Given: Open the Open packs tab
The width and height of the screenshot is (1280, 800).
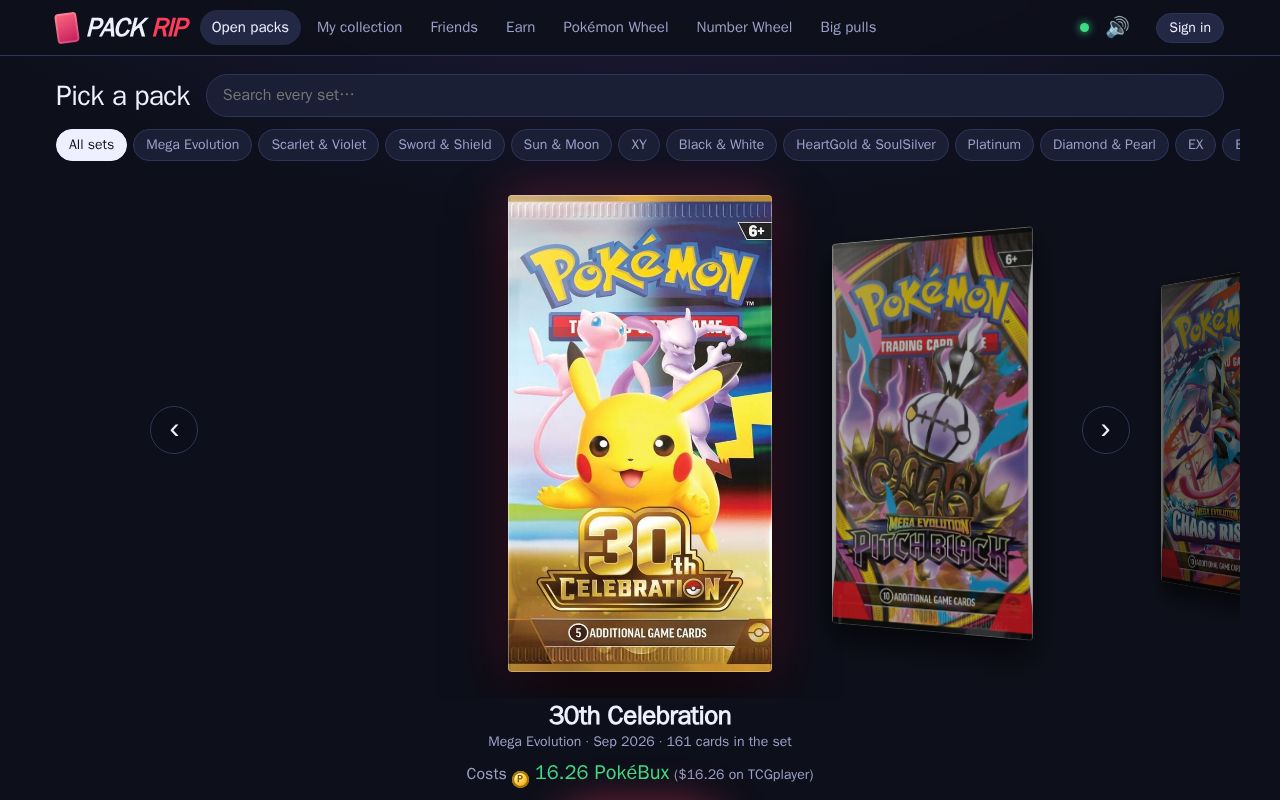Looking at the screenshot, I should pos(250,27).
